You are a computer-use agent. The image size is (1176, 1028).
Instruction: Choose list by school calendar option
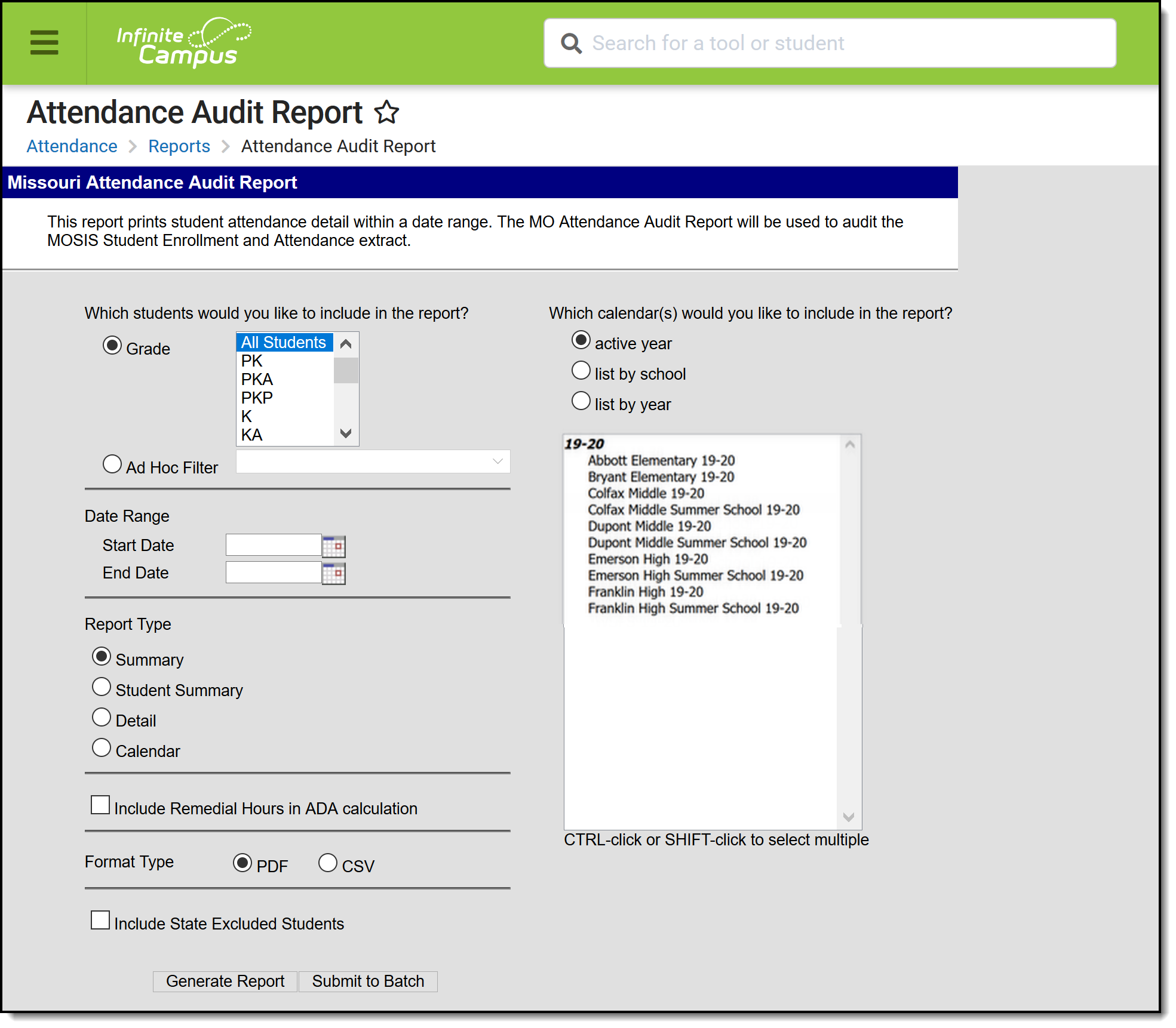(x=581, y=371)
